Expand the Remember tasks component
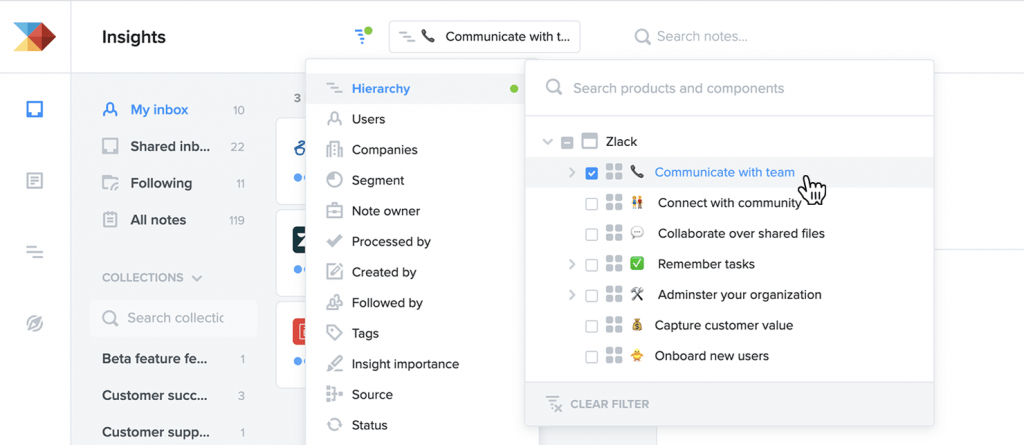The height and width of the screenshot is (445, 1024). coord(572,264)
